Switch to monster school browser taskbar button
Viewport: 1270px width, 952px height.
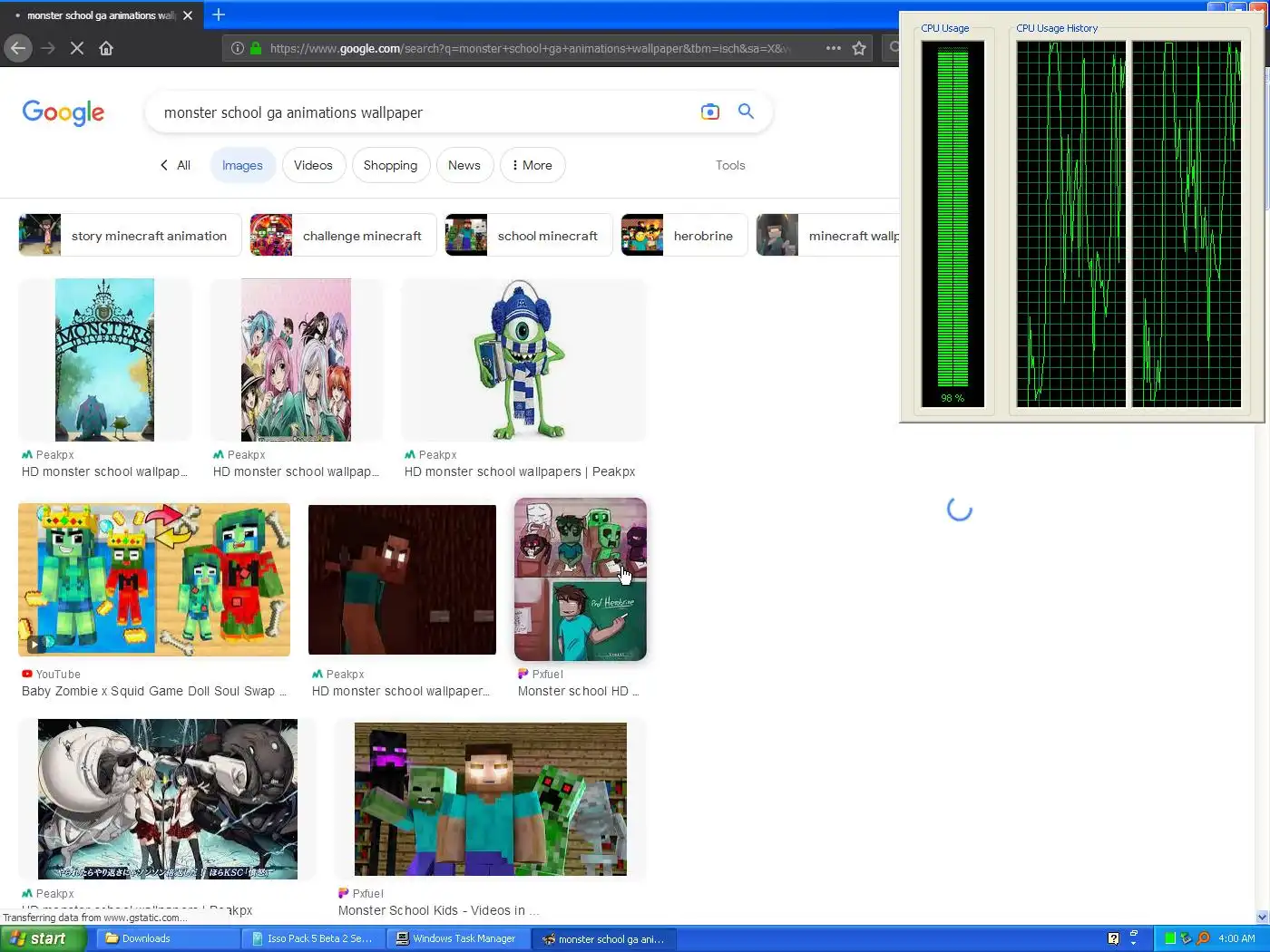604,938
